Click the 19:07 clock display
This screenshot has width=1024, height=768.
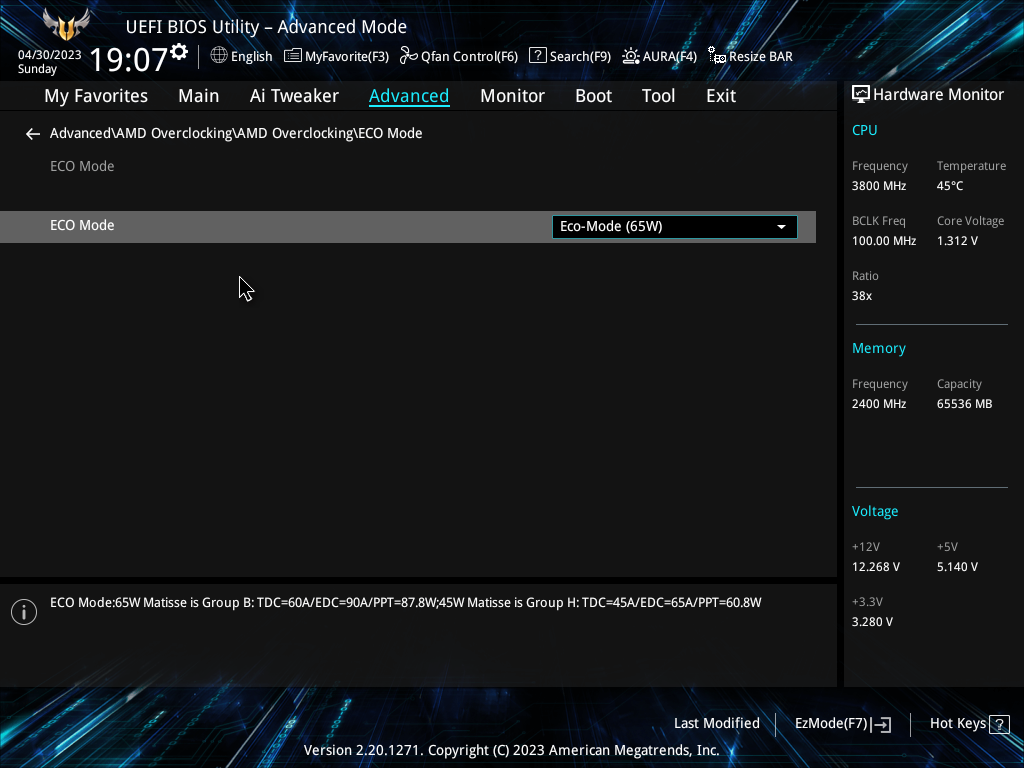pos(129,59)
